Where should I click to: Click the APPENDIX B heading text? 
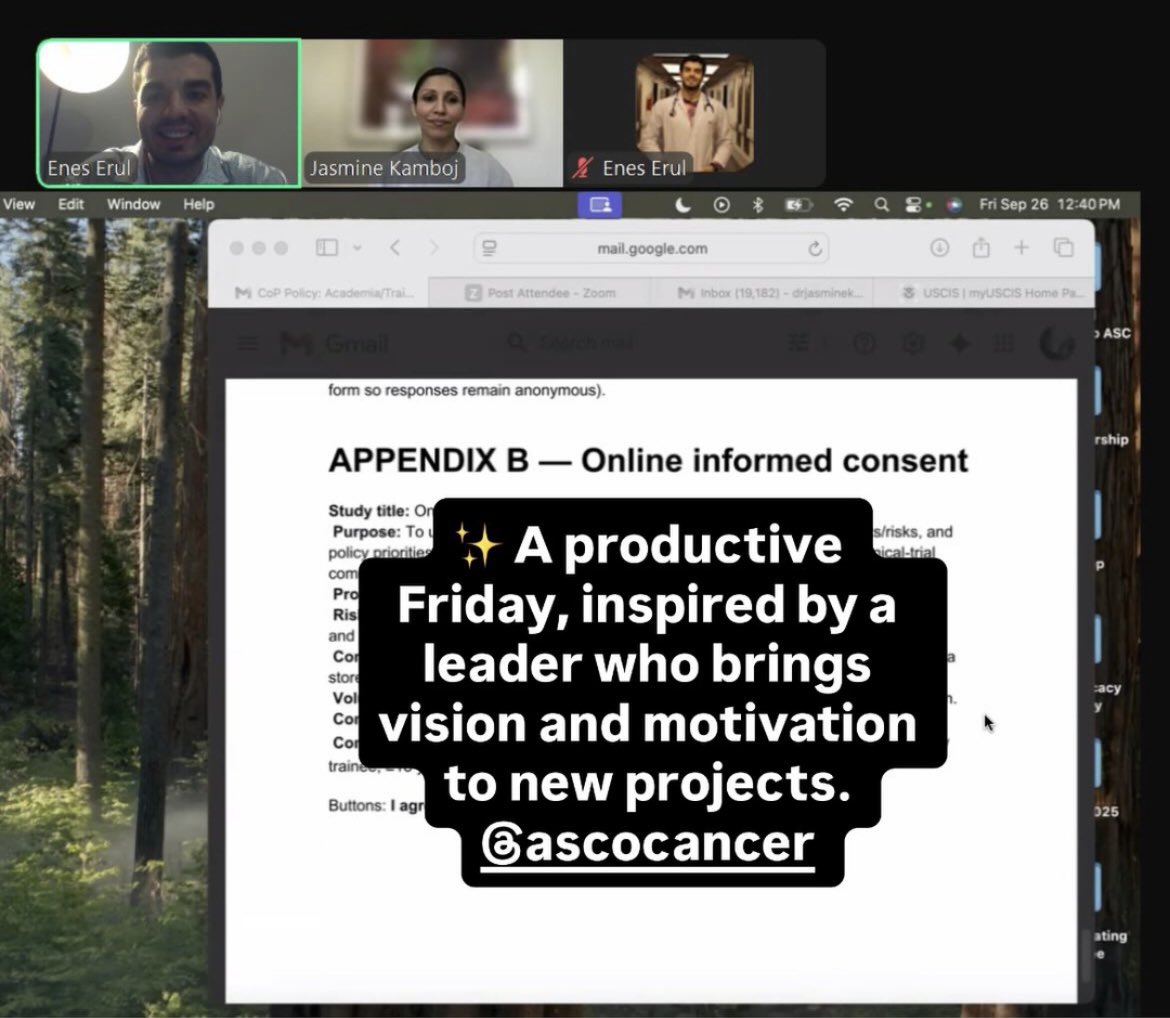648,460
